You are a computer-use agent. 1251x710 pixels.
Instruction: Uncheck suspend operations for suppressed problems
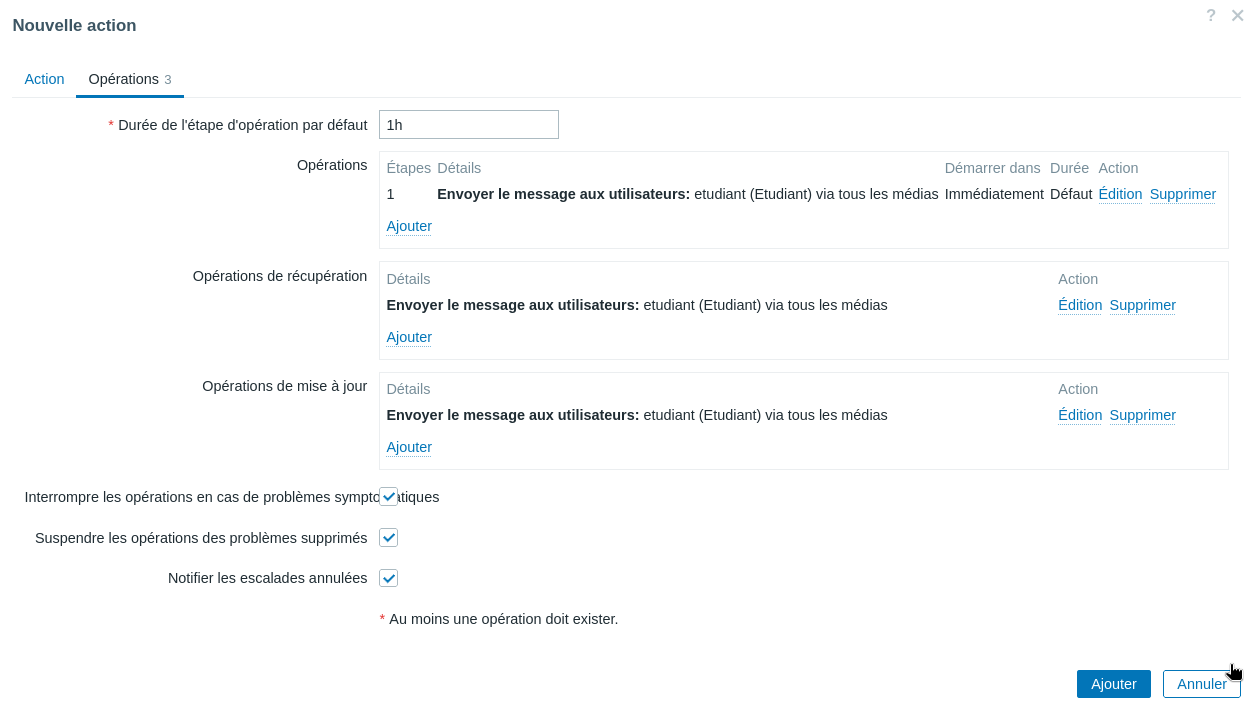coord(389,538)
